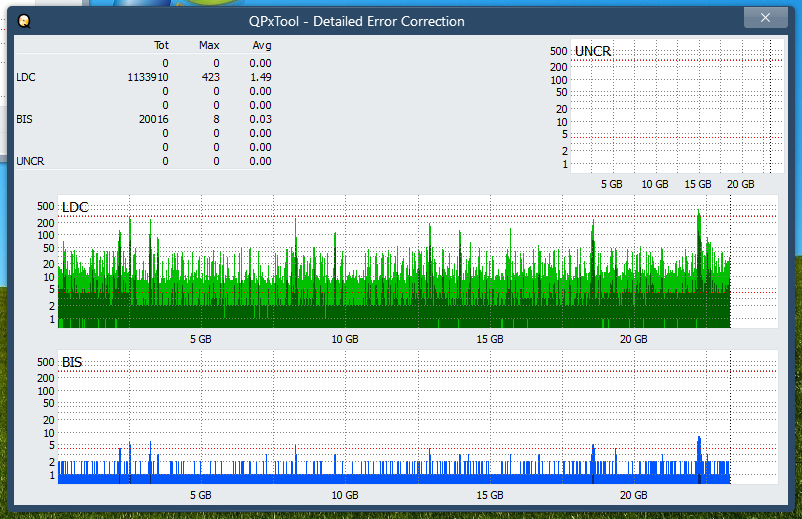The height and width of the screenshot is (519, 802).
Task: Click the UNCR graph title
Action: [593, 51]
